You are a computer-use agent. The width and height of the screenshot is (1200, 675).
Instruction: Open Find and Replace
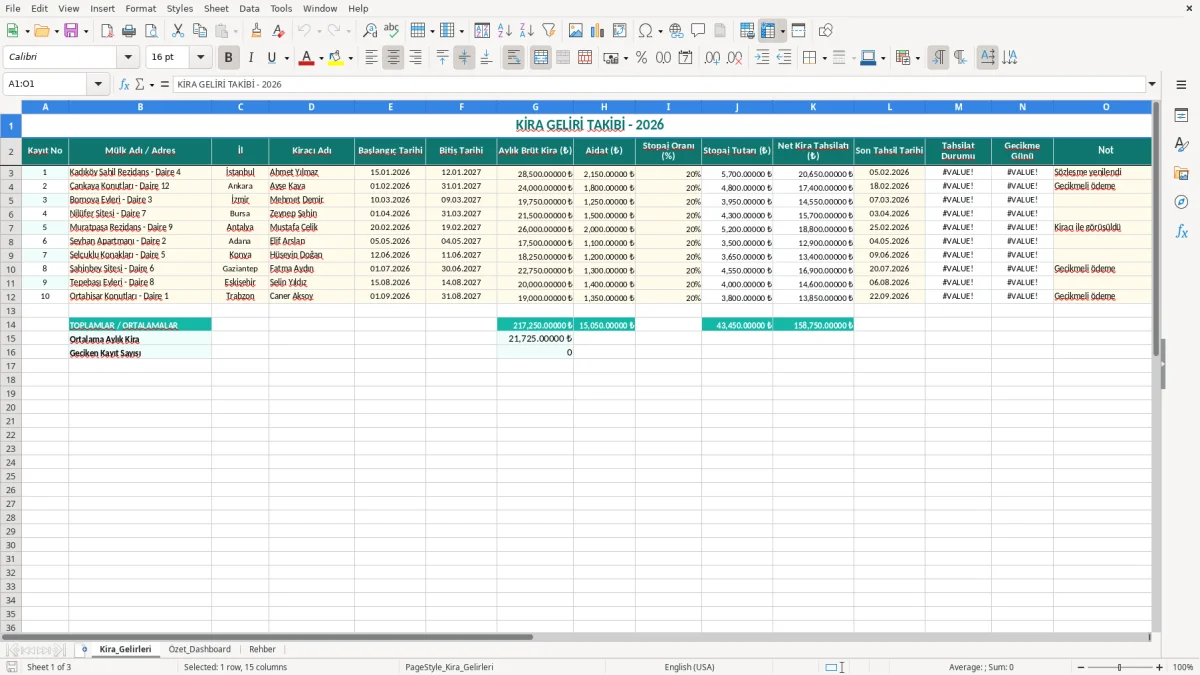click(x=370, y=31)
